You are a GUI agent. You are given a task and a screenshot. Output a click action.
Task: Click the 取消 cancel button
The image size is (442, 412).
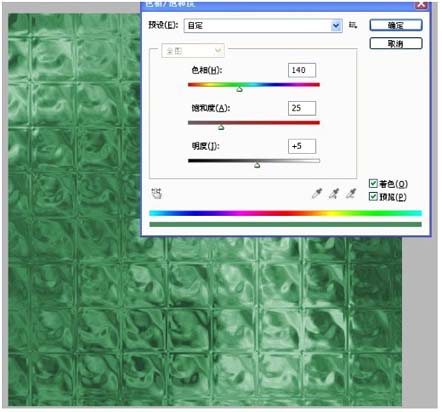[396, 43]
